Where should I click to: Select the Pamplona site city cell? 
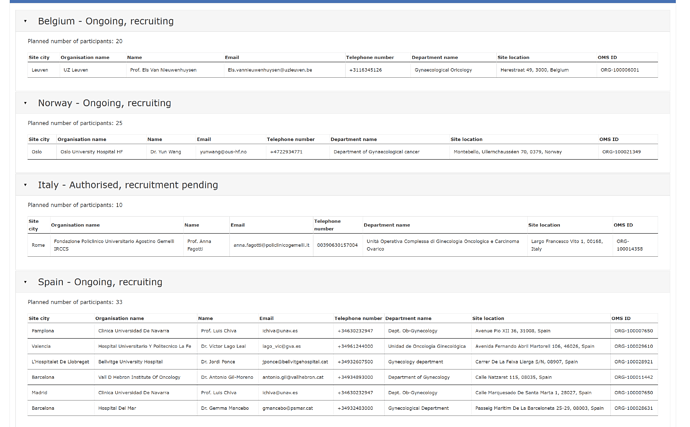43,330
